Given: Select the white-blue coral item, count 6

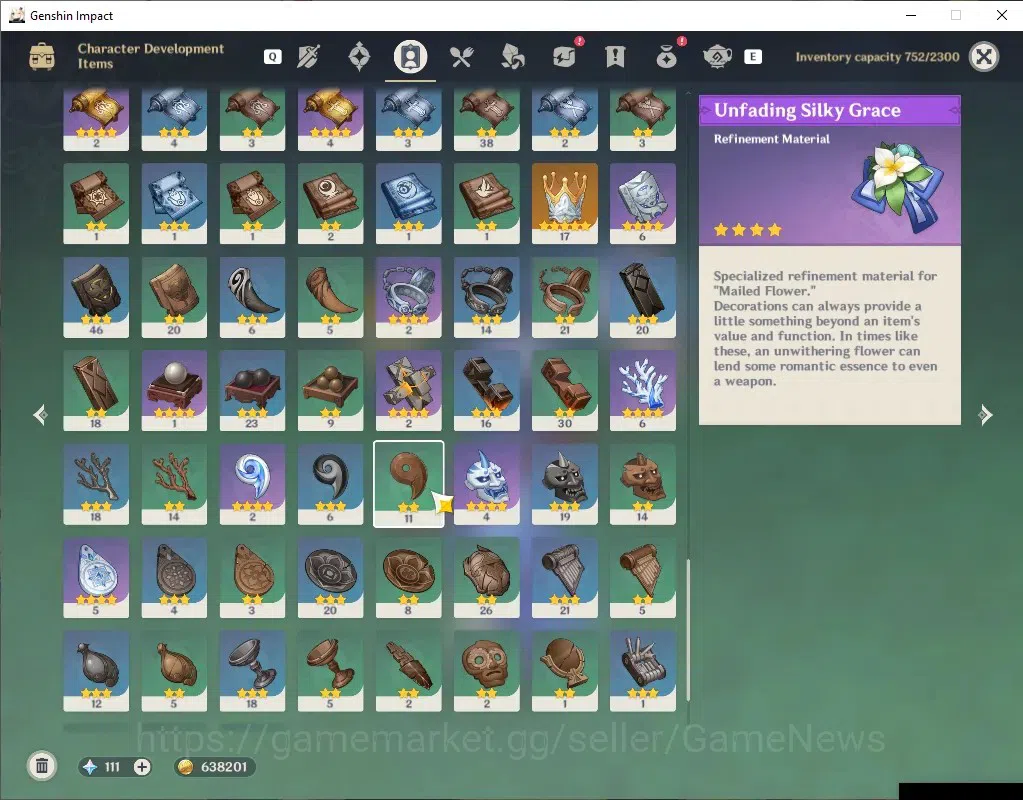Looking at the screenshot, I should point(643,390).
